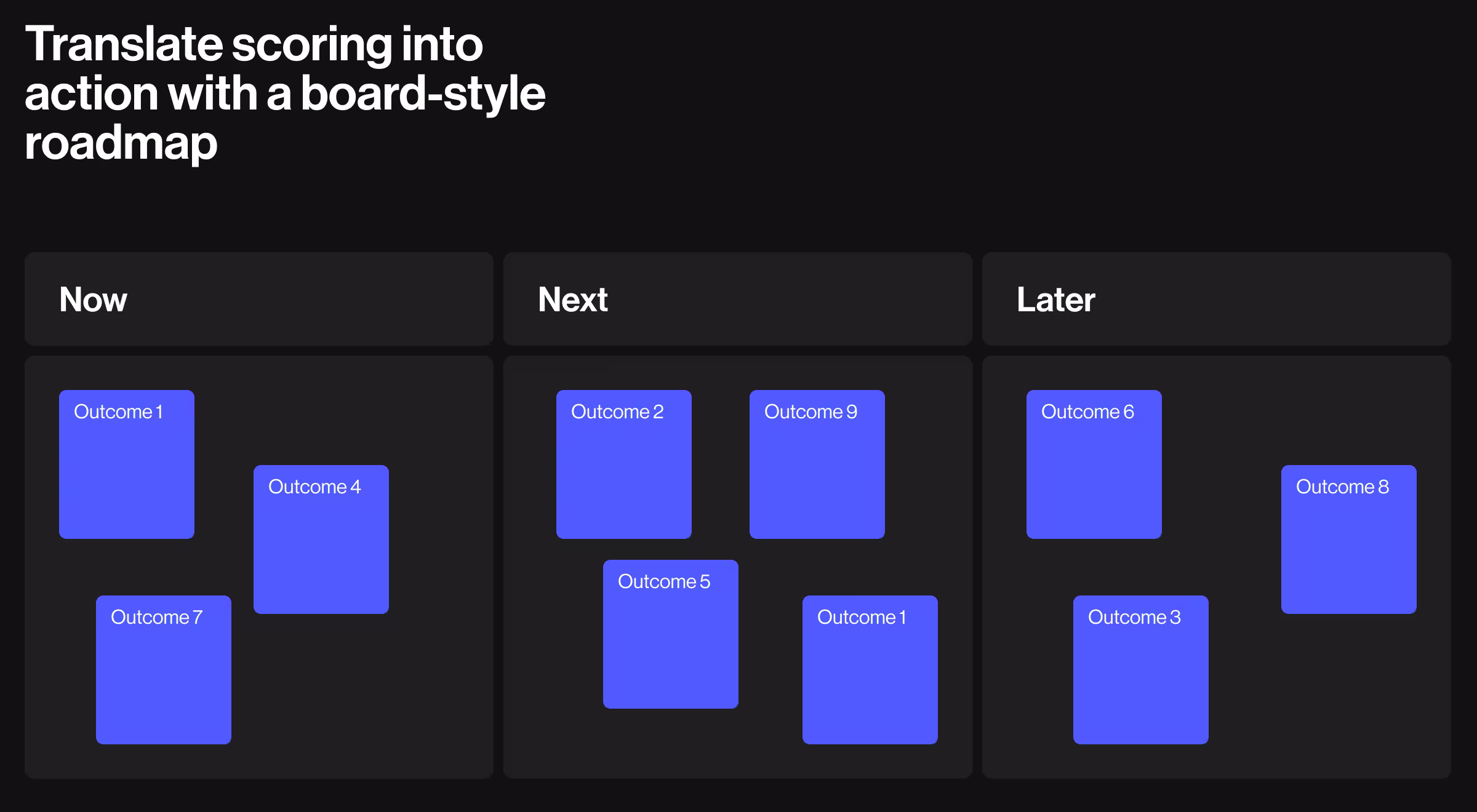Select the Outcome 1 card label text
This screenshot has width=1477, height=812.
pos(119,412)
